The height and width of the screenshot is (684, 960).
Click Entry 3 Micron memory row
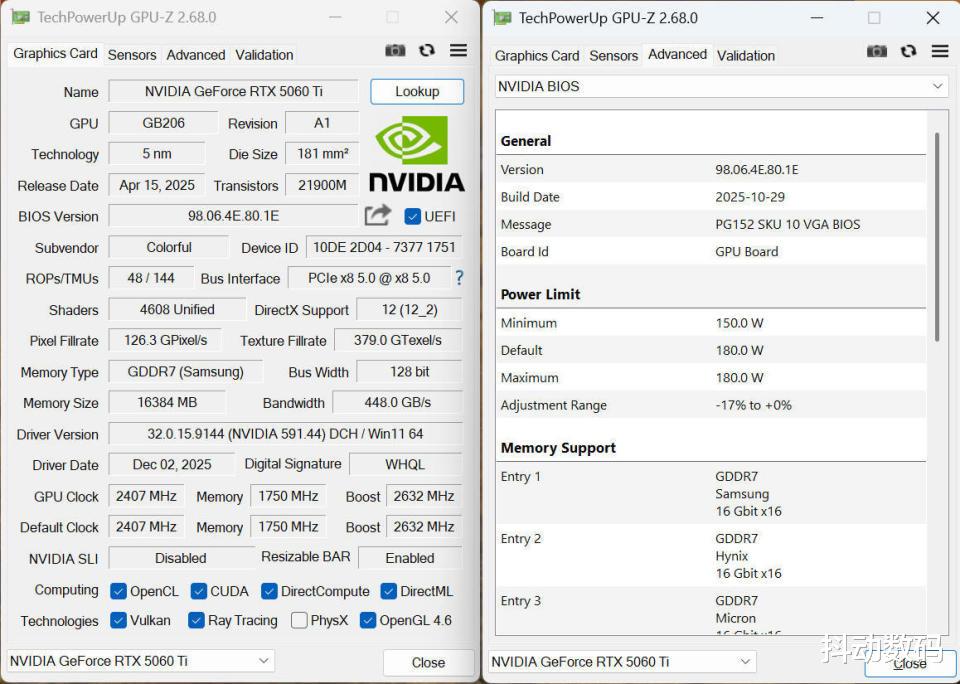(711, 612)
